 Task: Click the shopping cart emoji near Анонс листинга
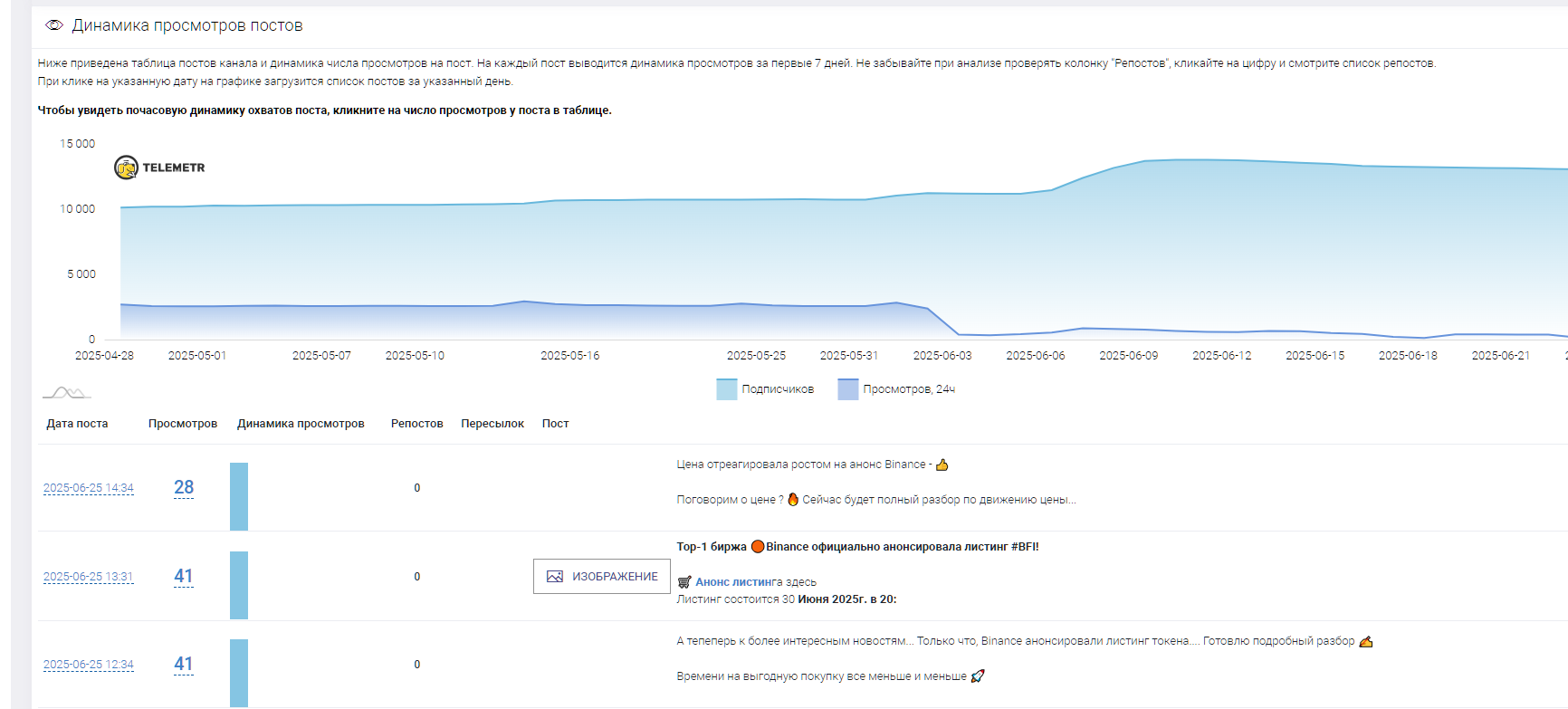pos(684,582)
